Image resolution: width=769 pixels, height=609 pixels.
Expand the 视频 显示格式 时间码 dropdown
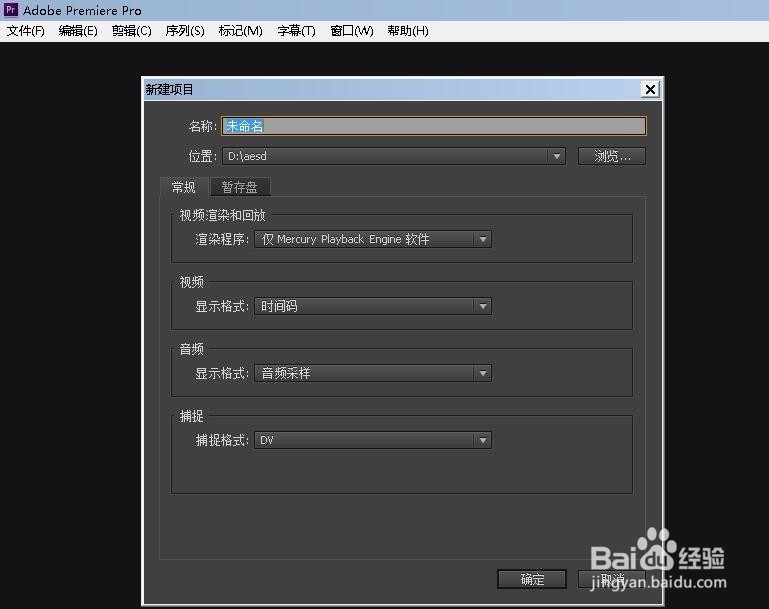[373, 306]
